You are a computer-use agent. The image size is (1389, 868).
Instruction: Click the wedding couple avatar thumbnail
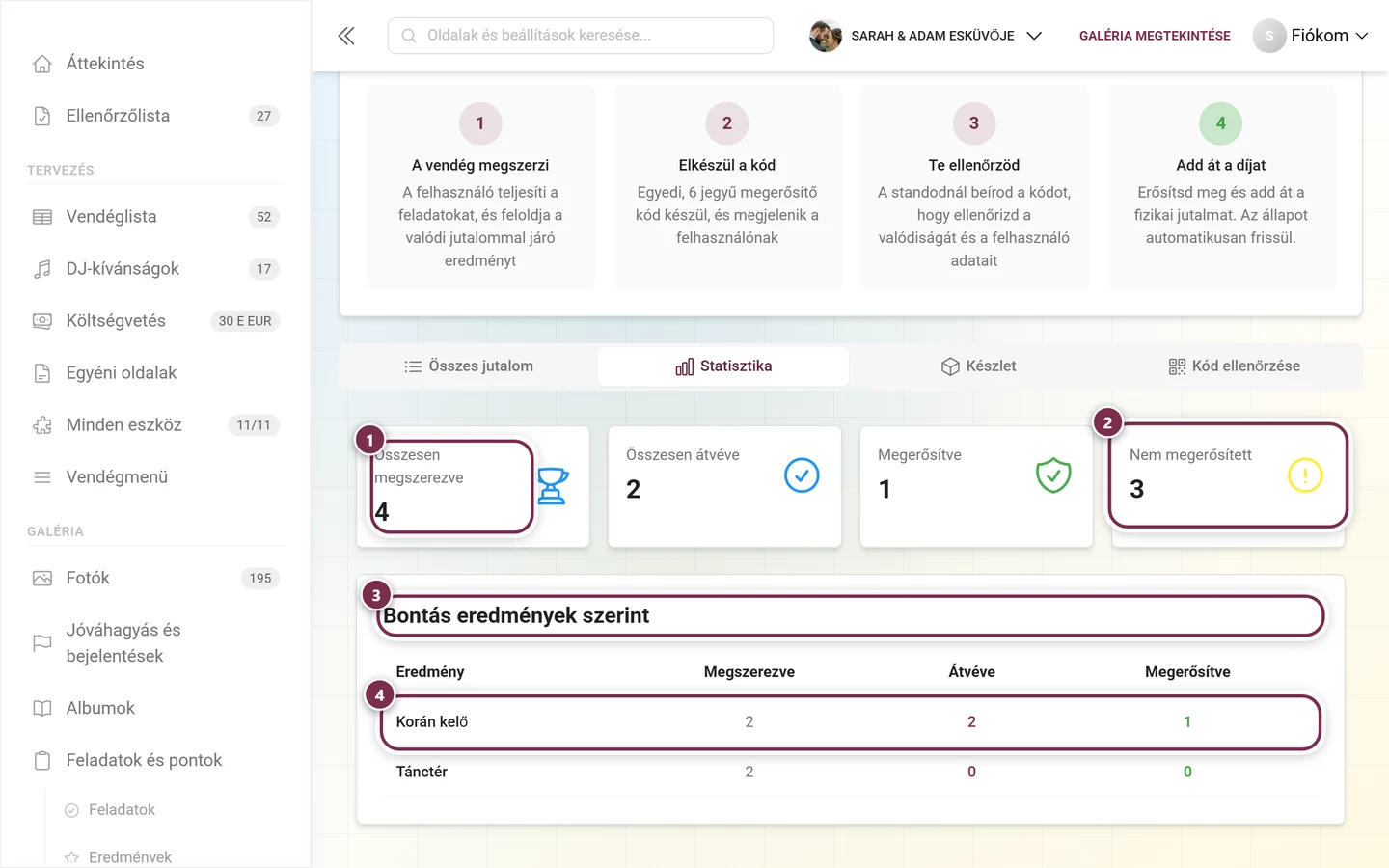[826, 36]
